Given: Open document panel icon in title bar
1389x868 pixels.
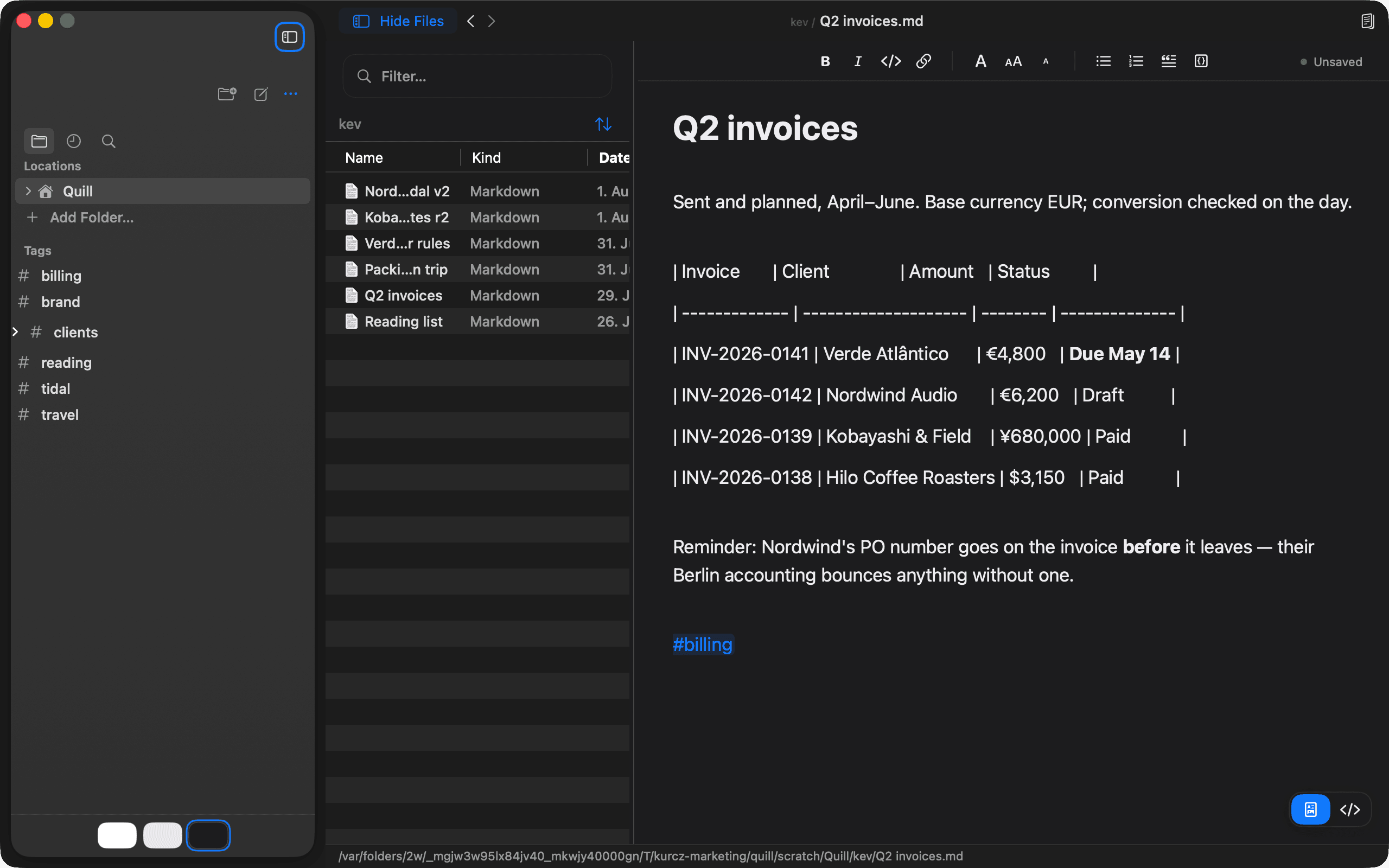Looking at the screenshot, I should click(x=1368, y=21).
